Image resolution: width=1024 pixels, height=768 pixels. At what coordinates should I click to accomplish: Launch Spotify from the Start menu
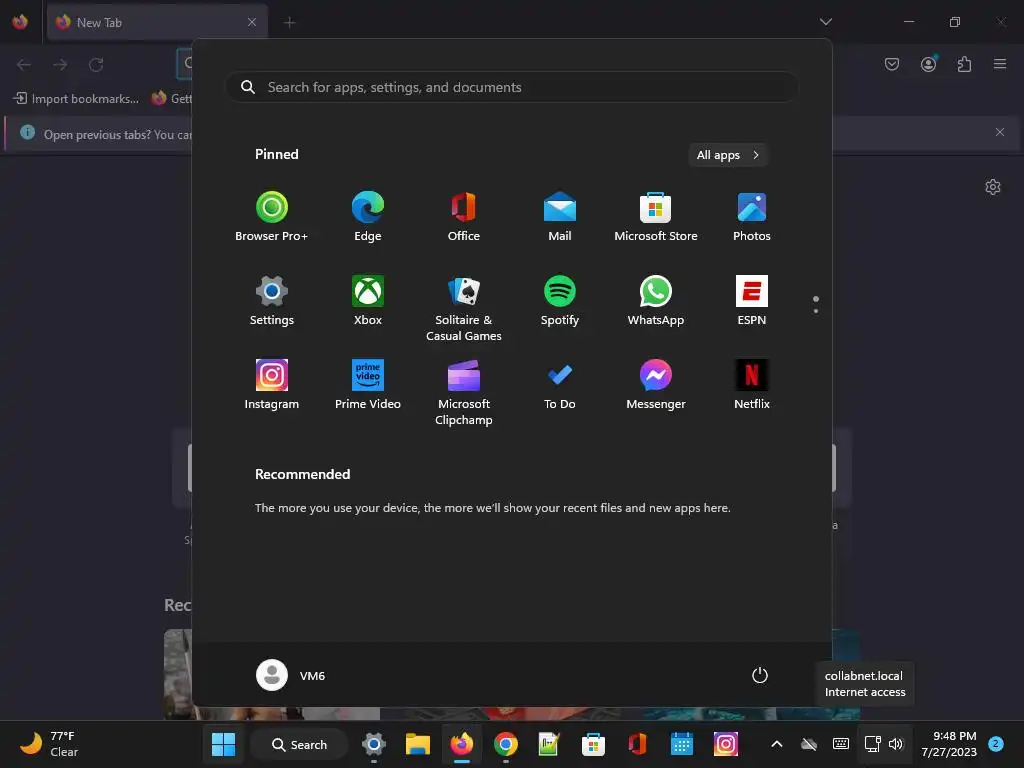560,300
